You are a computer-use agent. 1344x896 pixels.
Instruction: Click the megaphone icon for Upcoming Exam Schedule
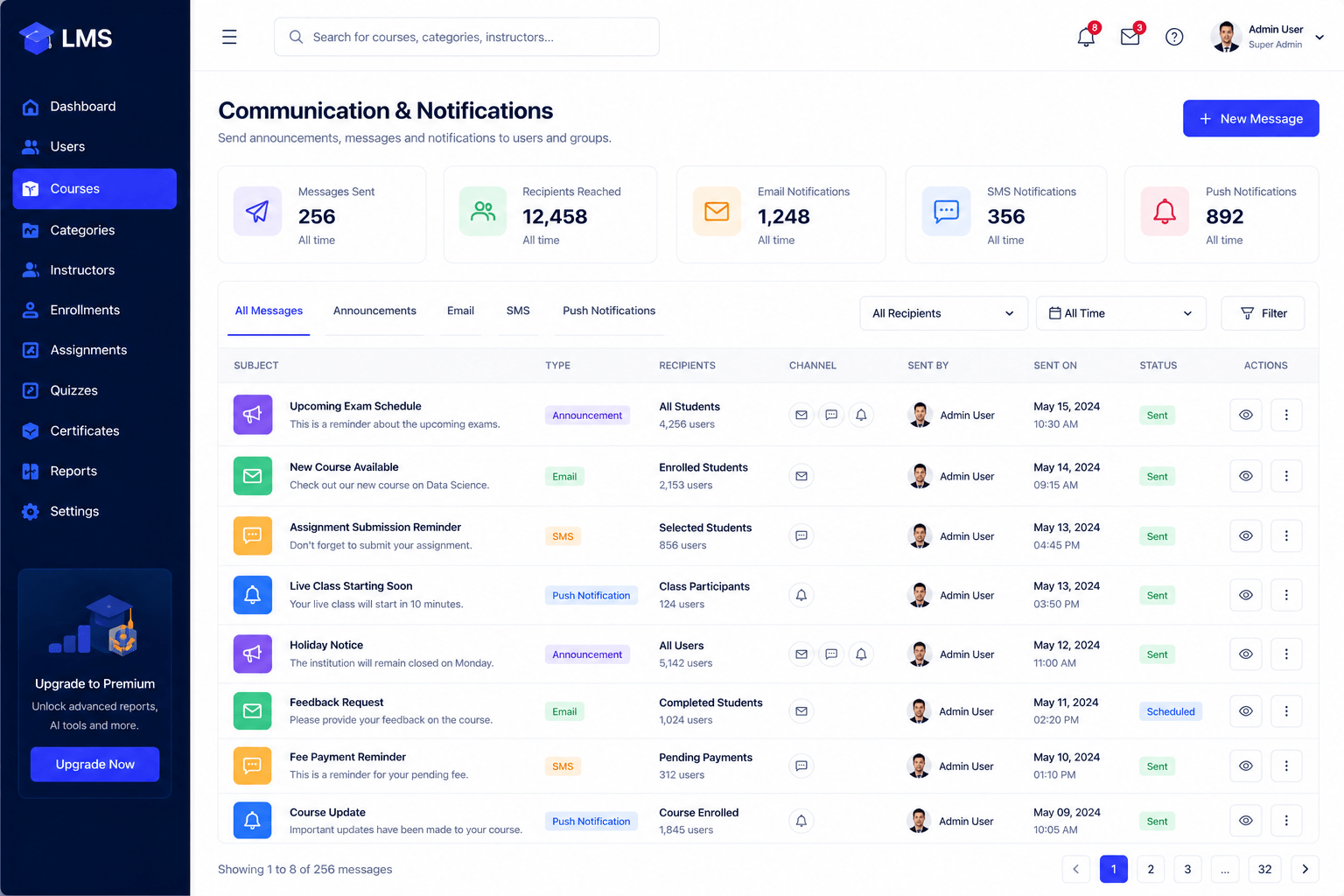(x=252, y=415)
